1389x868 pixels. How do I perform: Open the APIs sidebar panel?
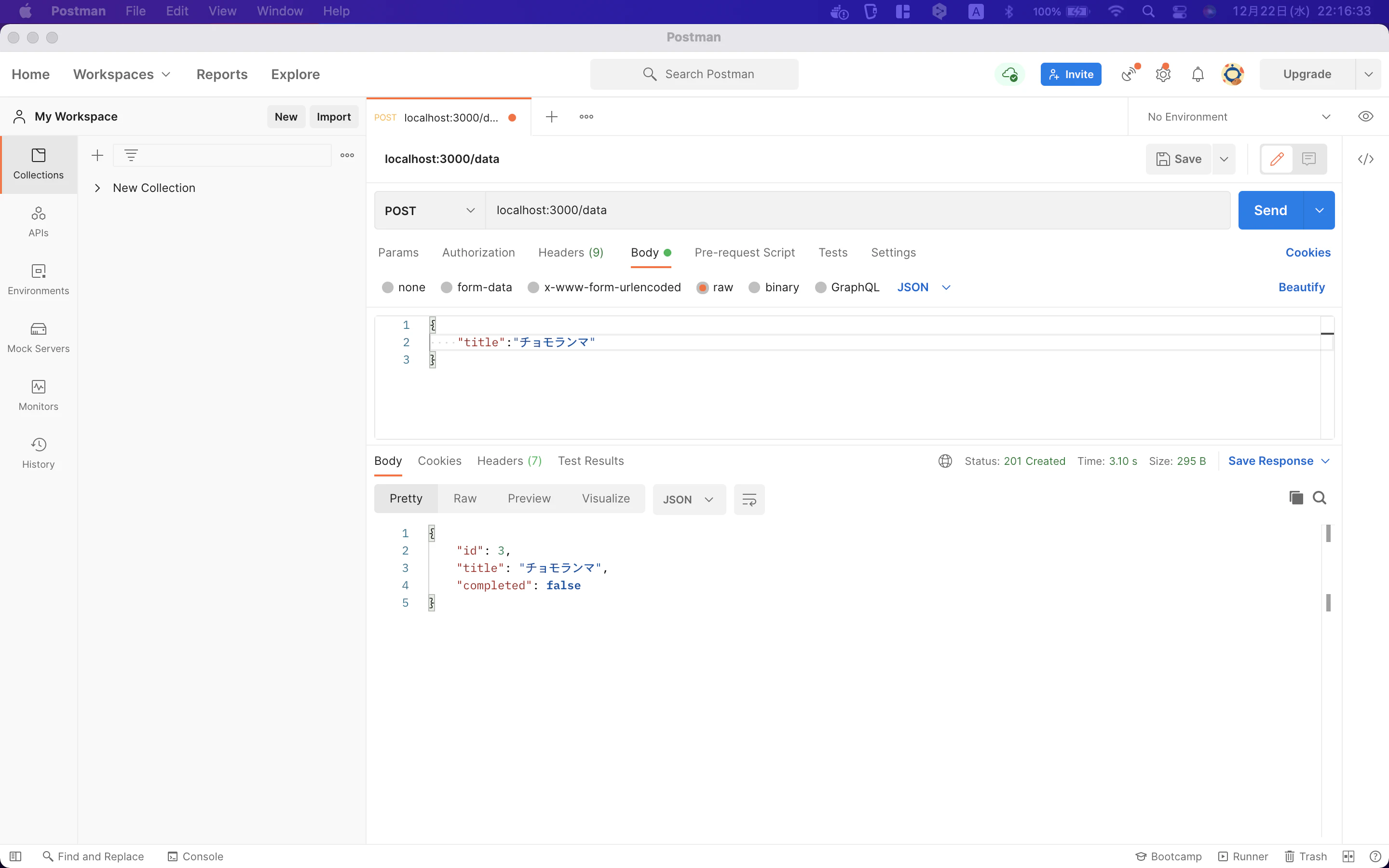[x=39, y=222]
